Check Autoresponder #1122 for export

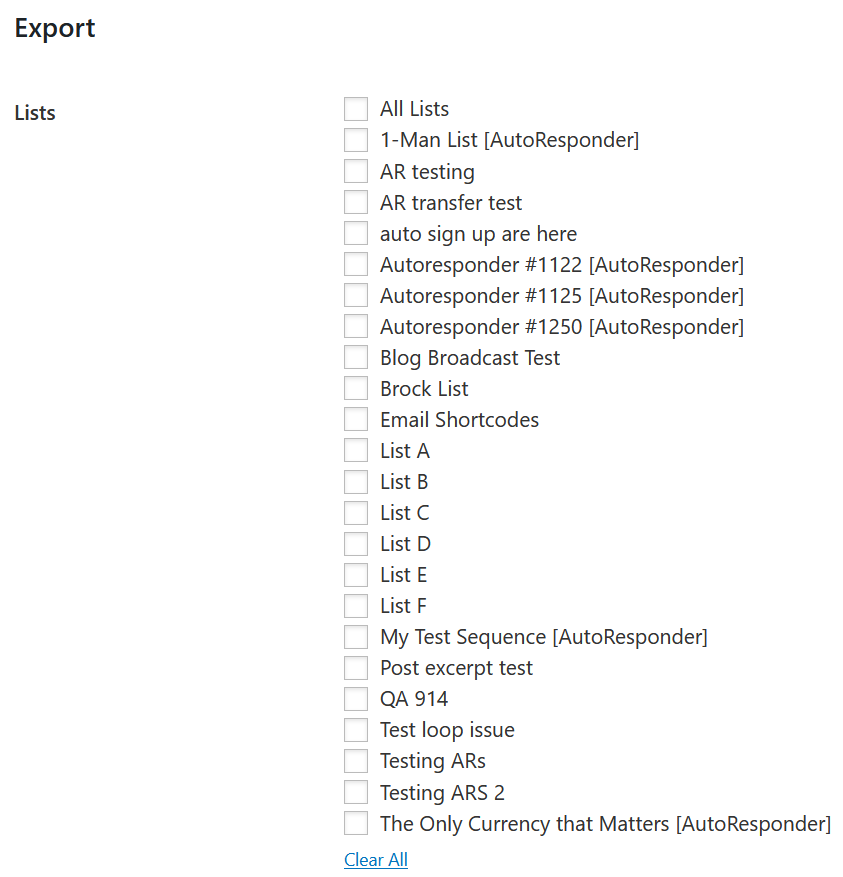pos(356,264)
